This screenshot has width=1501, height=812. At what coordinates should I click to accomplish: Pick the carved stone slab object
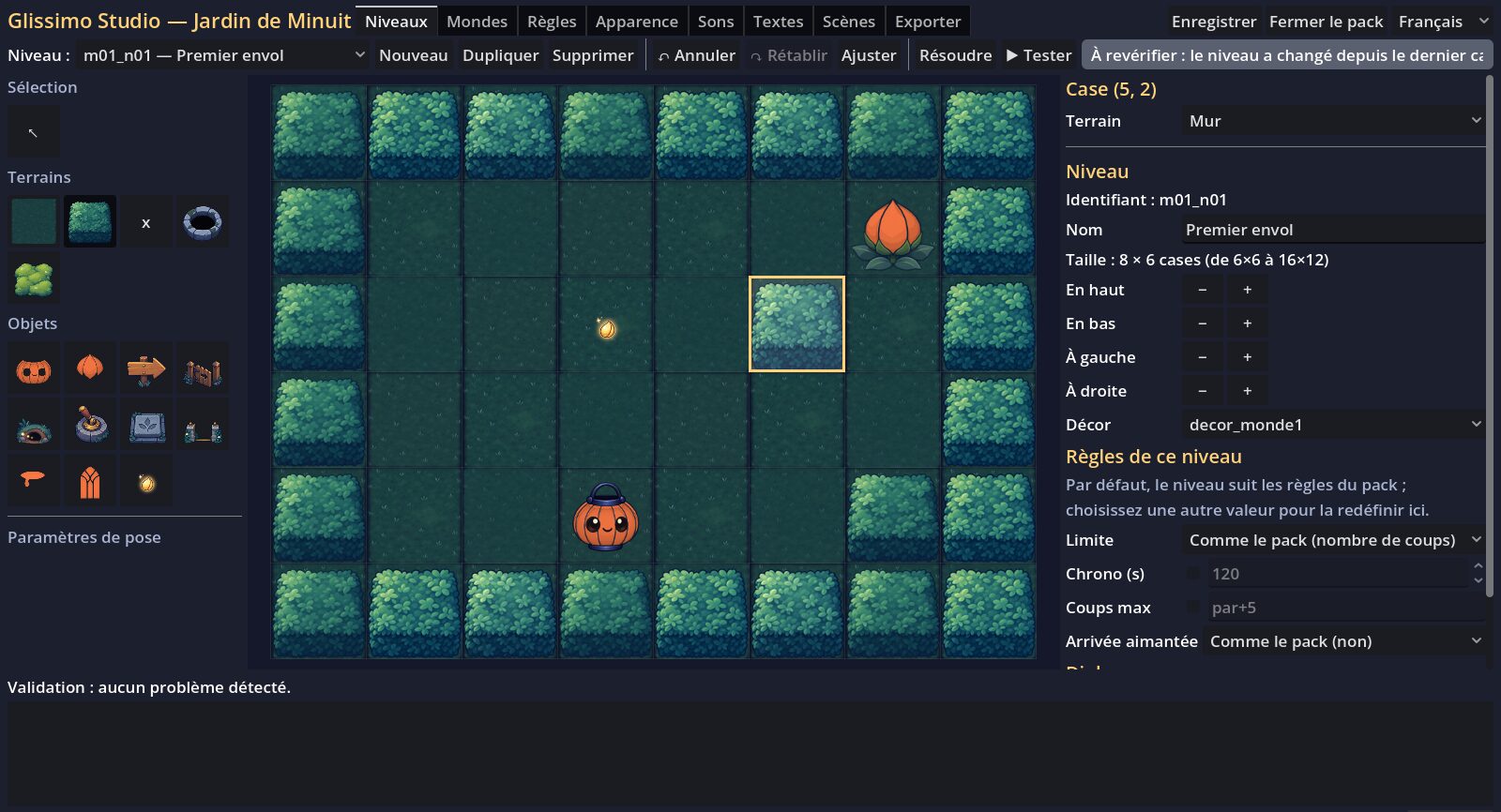pyautogui.click(x=146, y=425)
